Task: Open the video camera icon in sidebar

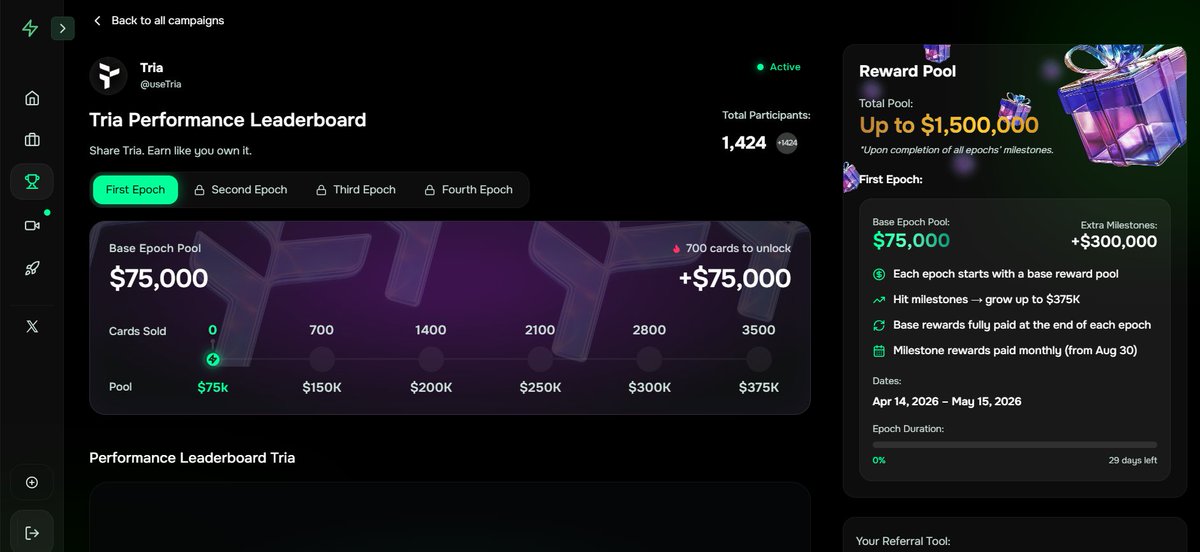Action: (x=32, y=226)
